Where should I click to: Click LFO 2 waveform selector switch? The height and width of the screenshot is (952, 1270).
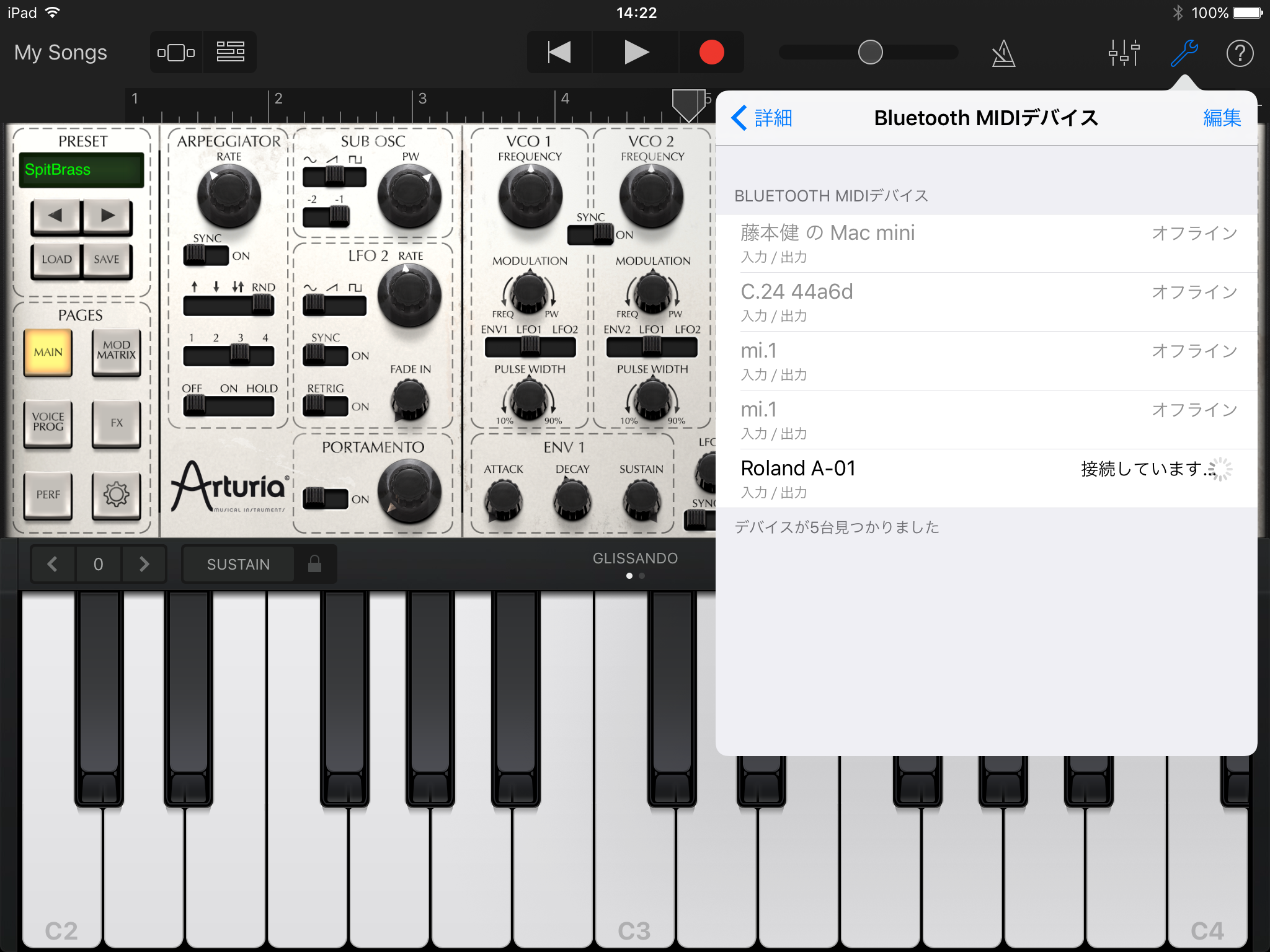(x=334, y=304)
